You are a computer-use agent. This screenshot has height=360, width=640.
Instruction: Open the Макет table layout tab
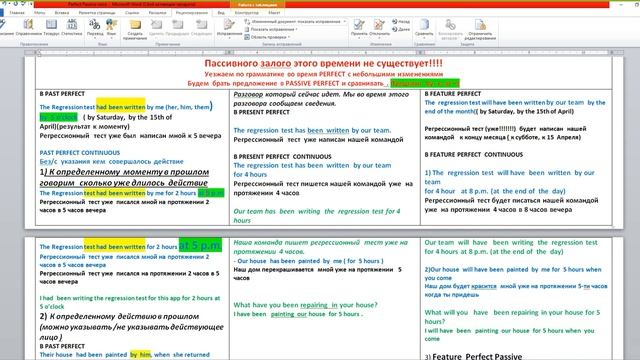[x=274, y=13]
